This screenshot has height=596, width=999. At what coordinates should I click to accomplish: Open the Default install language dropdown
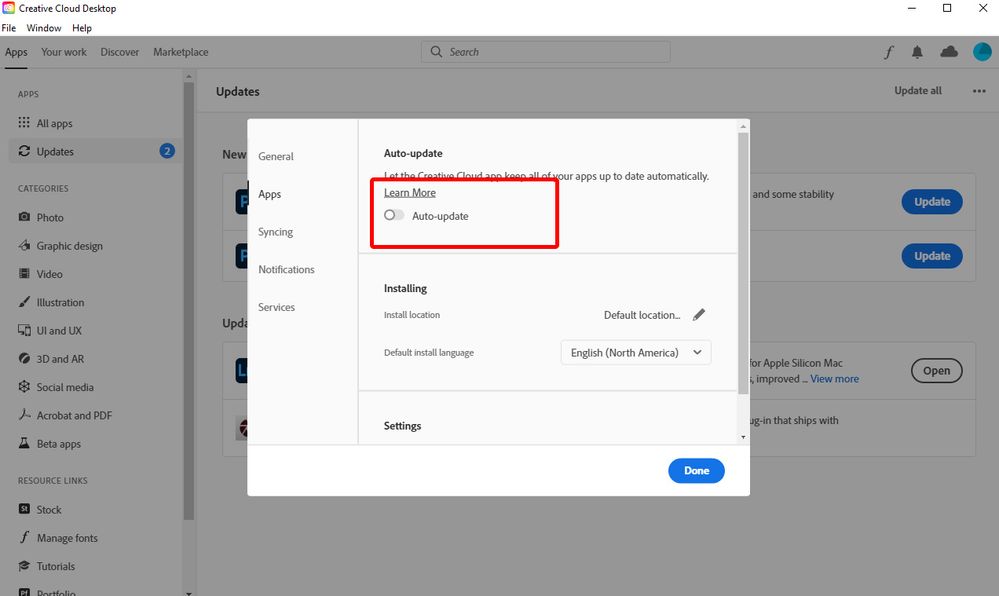coord(636,353)
